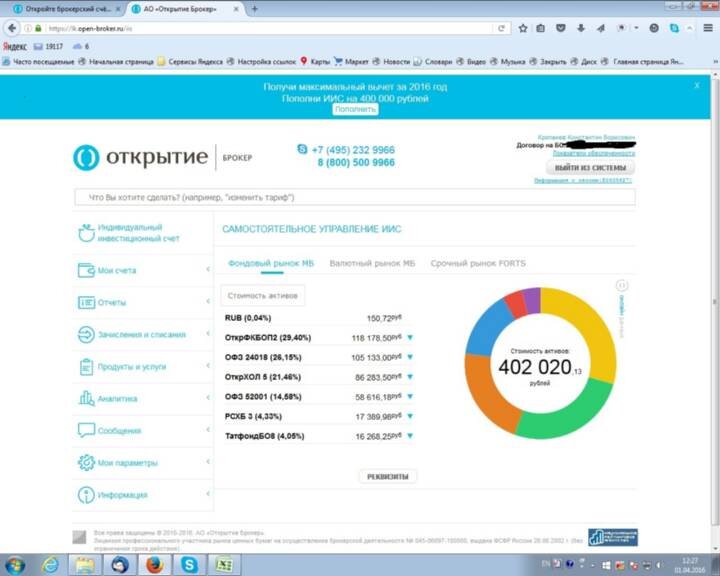The image size is (720, 576).
Task: Expand ОткрХОЛ 5 row dropdown arrow
Action: tap(410, 377)
